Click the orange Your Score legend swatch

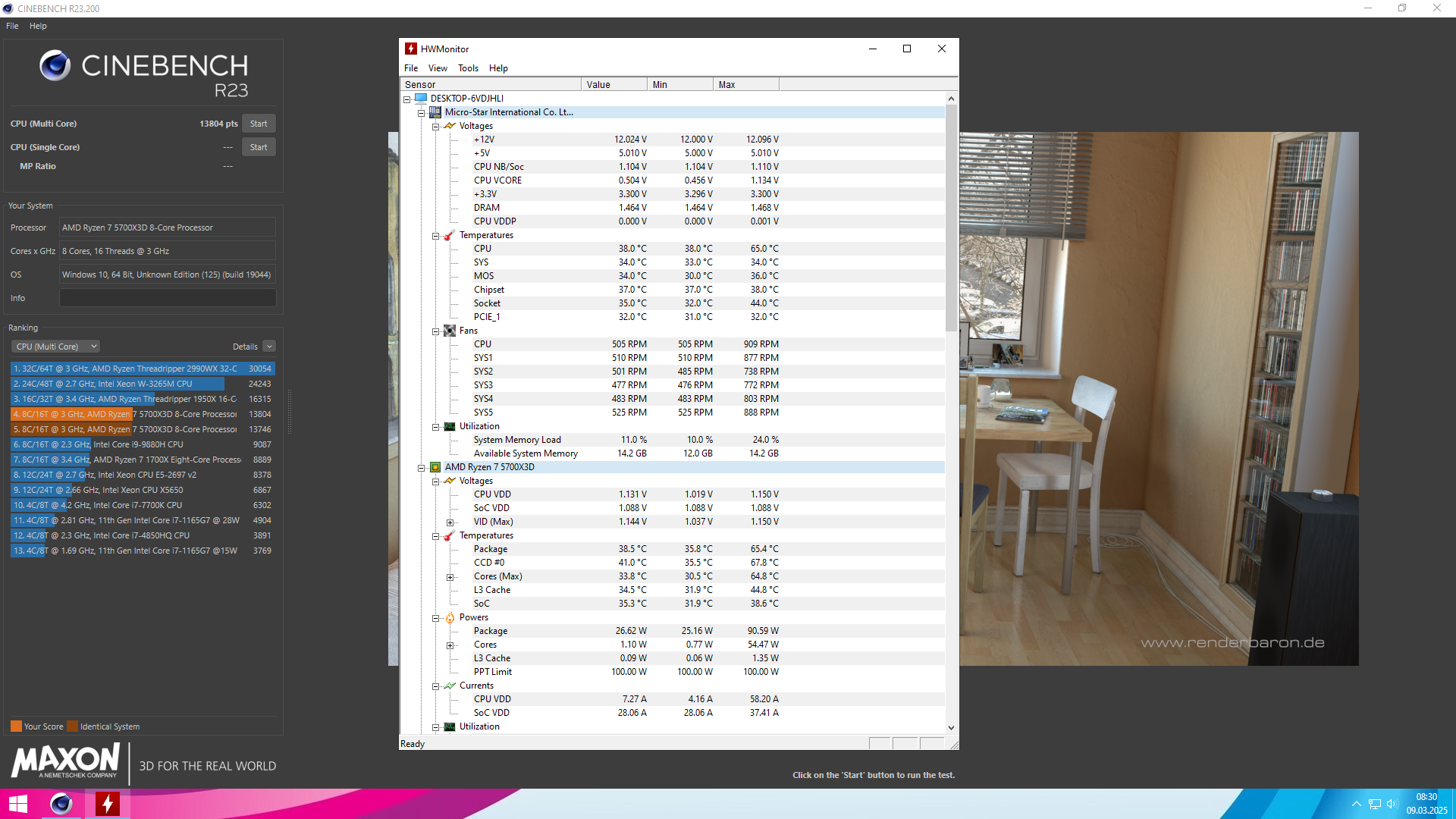tap(16, 726)
